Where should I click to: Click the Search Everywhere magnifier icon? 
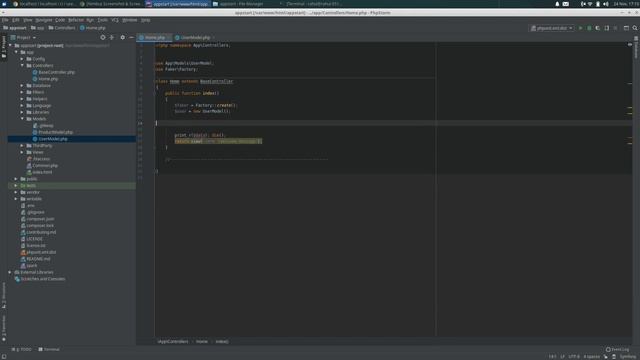coord(635,28)
